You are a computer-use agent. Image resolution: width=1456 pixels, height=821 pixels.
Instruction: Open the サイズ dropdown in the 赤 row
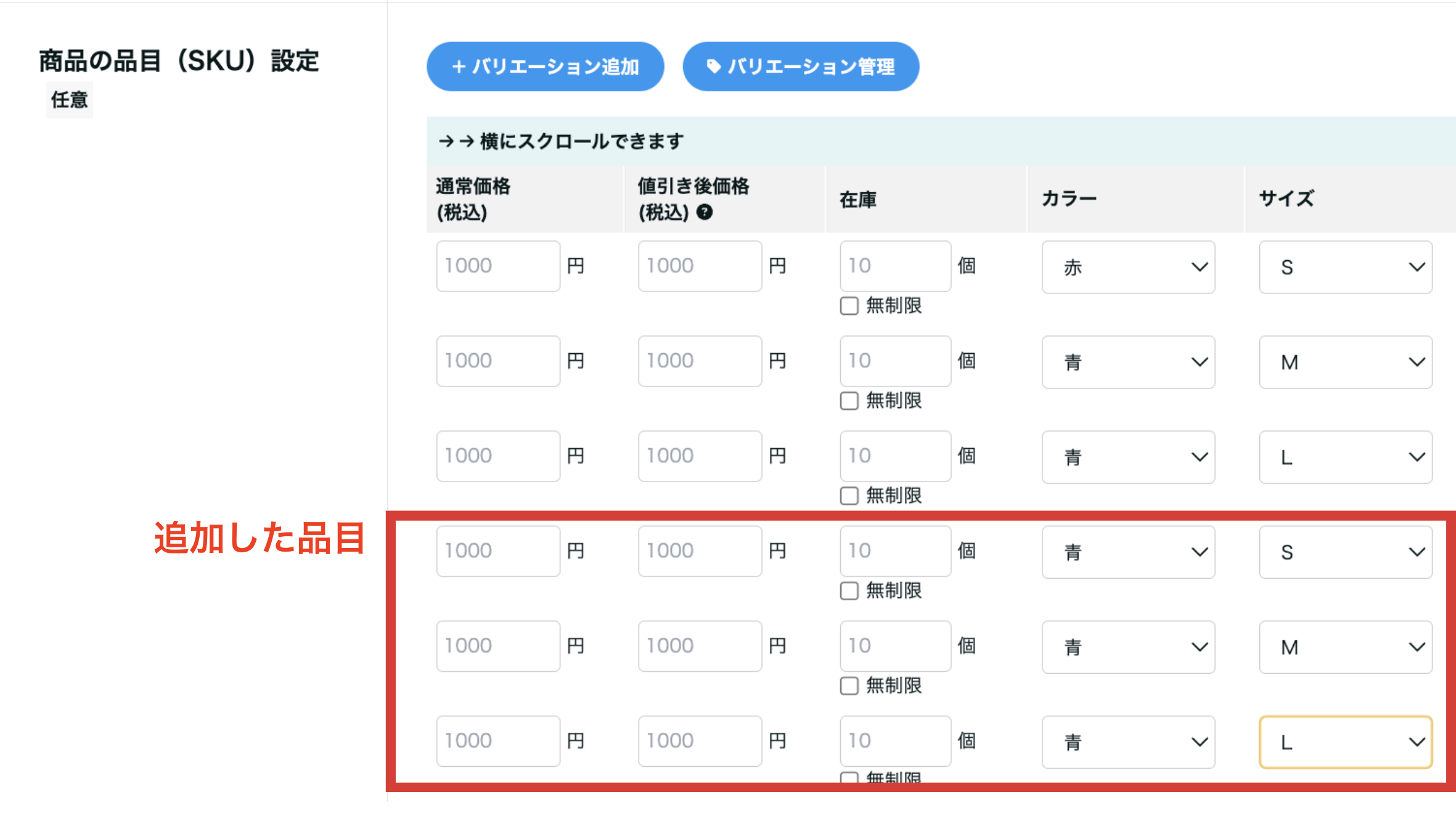tap(1346, 267)
